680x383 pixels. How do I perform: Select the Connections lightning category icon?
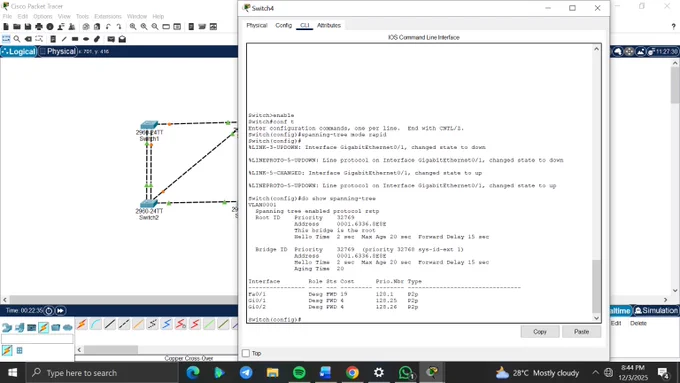point(43,327)
